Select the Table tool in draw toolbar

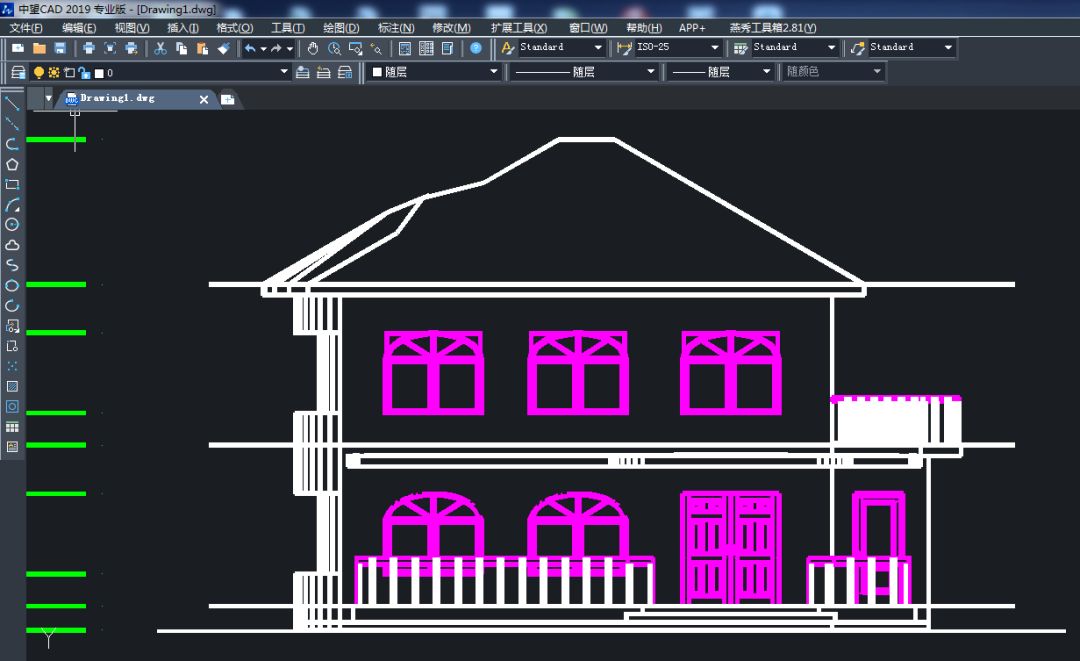point(12,427)
